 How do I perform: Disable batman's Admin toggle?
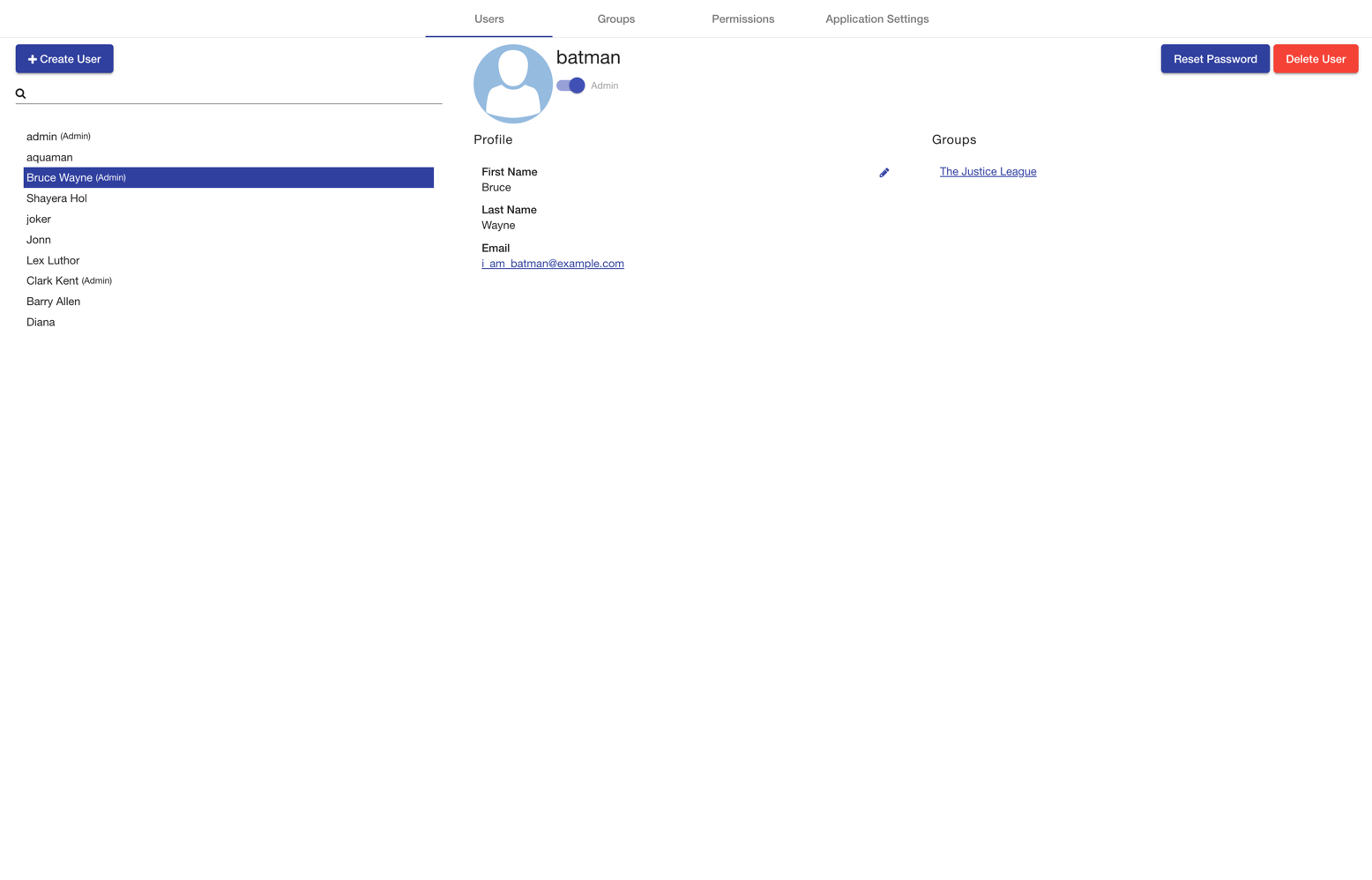coord(570,86)
